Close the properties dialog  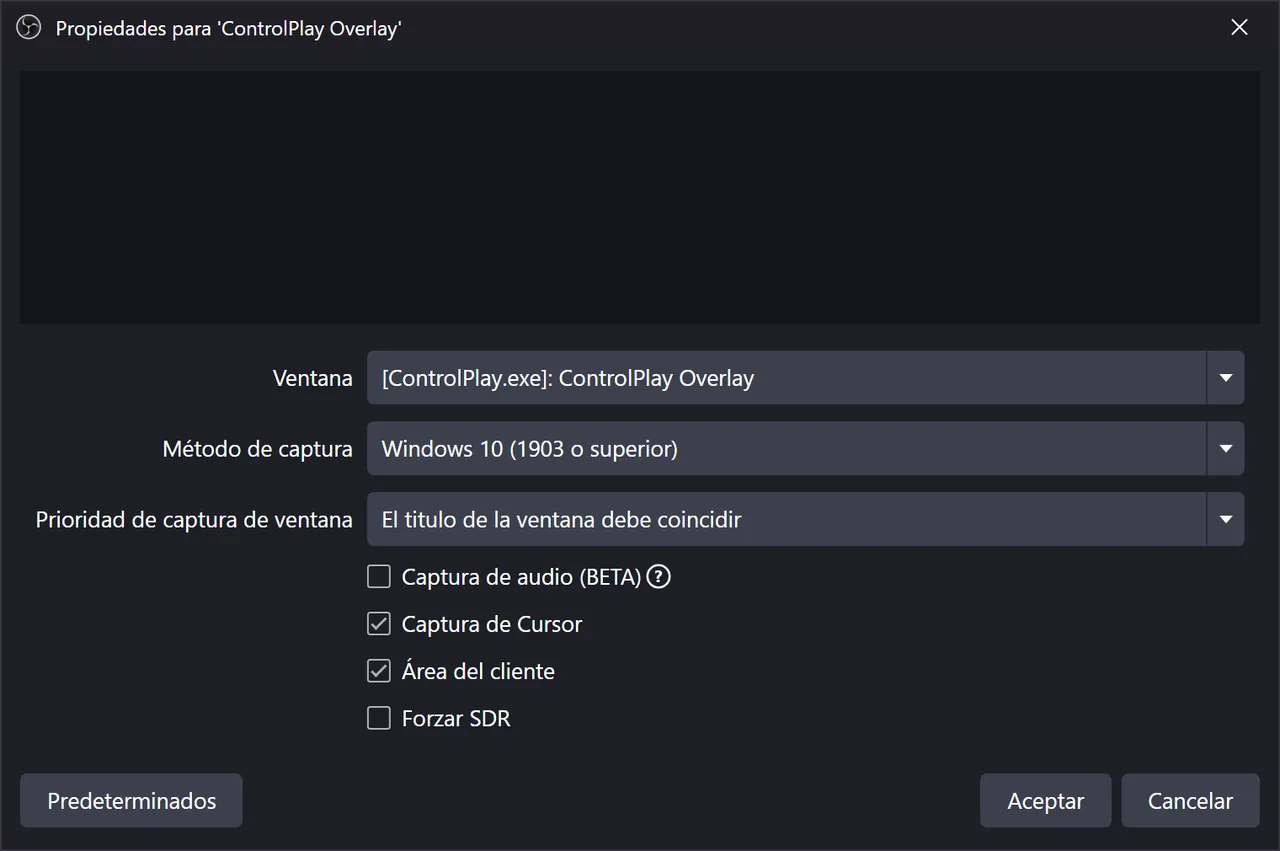(1239, 28)
